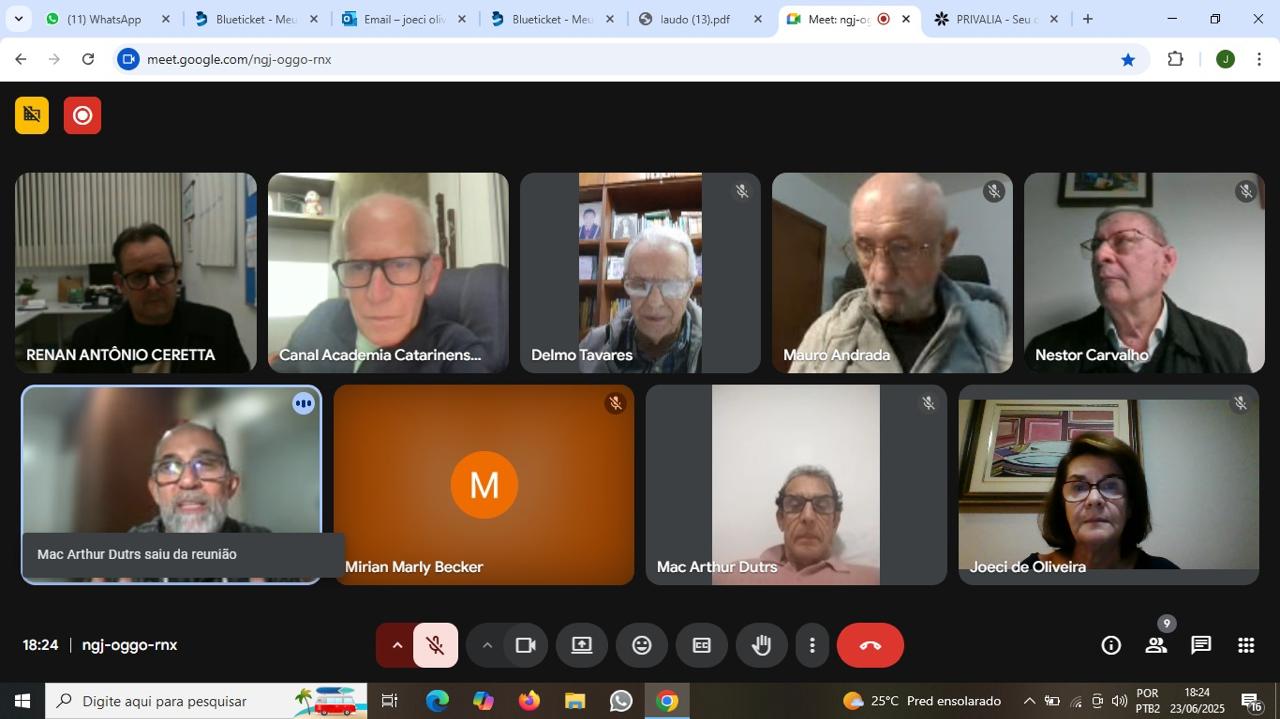Image resolution: width=1280 pixels, height=719 pixels.
Task: Open WhatsApp app from taskbar
Action: tap(621, 701)
